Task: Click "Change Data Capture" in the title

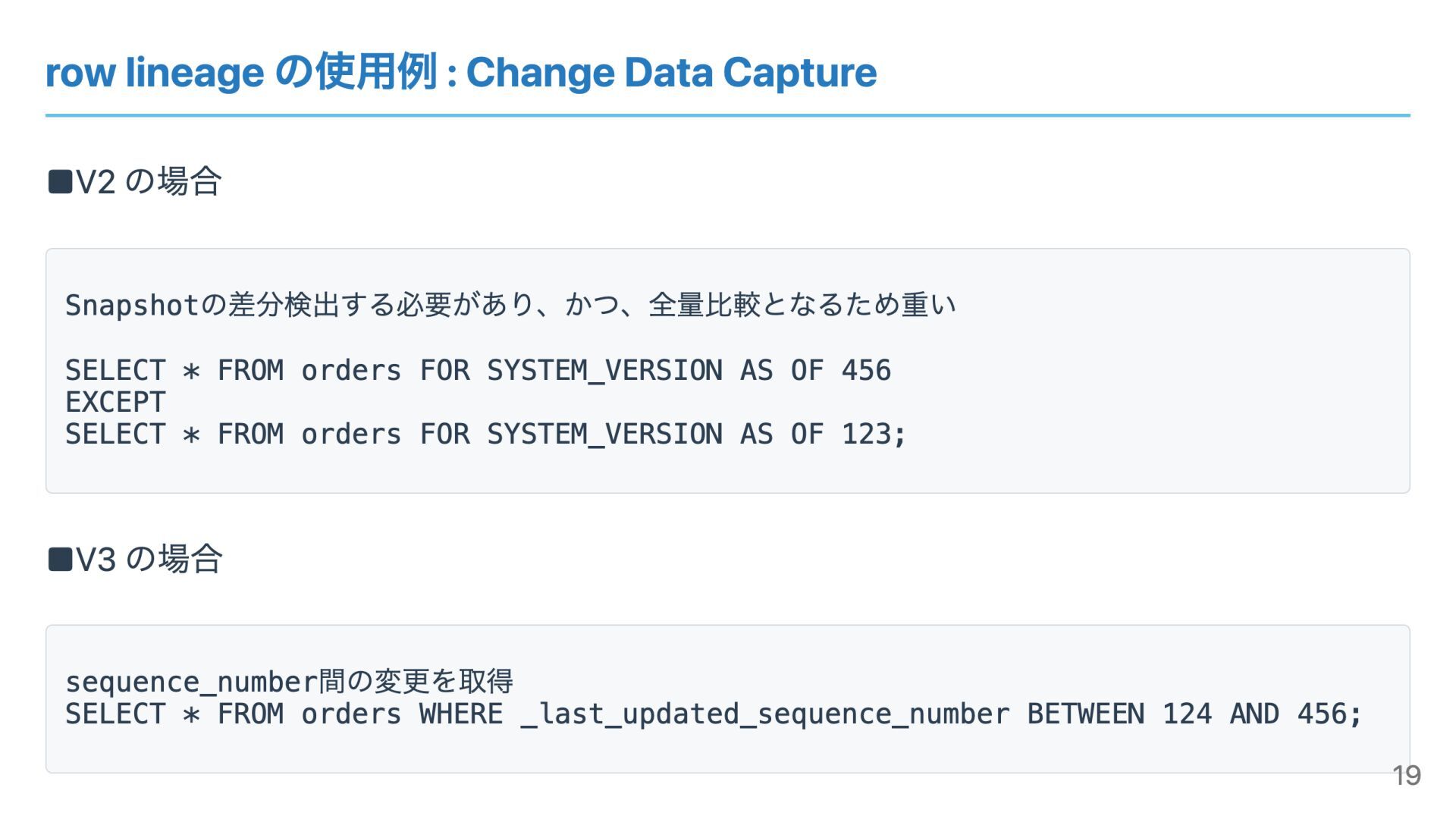Action: [671, 73]
